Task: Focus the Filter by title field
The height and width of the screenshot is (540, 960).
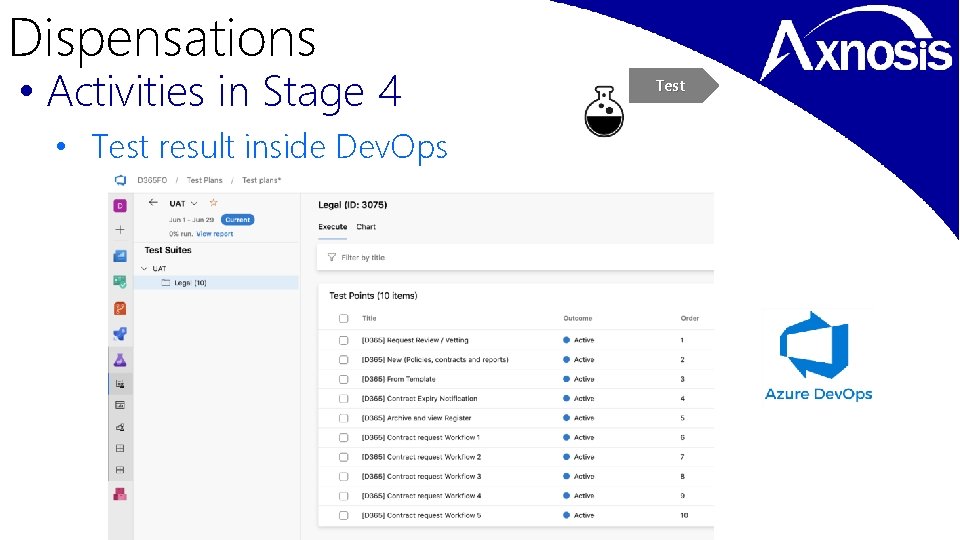Action: coord(516,257)
